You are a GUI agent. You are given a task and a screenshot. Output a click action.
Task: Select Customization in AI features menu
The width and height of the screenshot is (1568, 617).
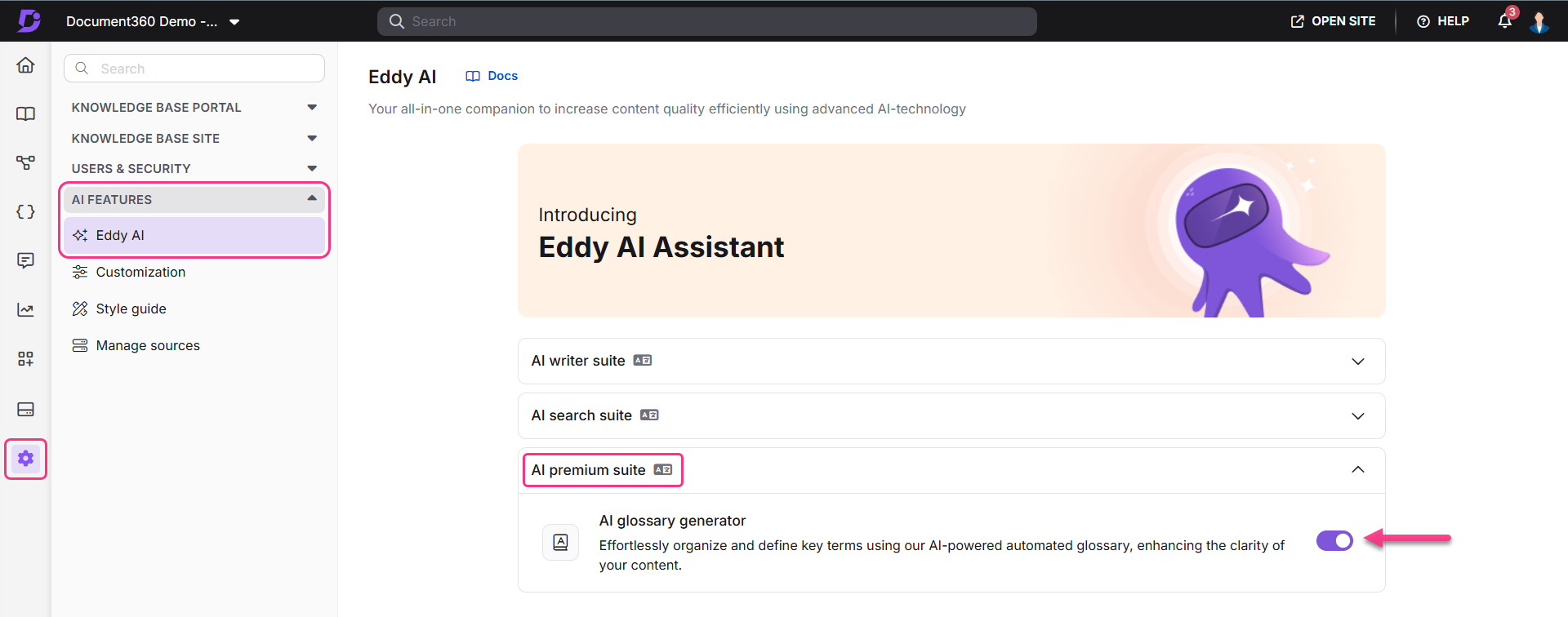coord(140,273)
